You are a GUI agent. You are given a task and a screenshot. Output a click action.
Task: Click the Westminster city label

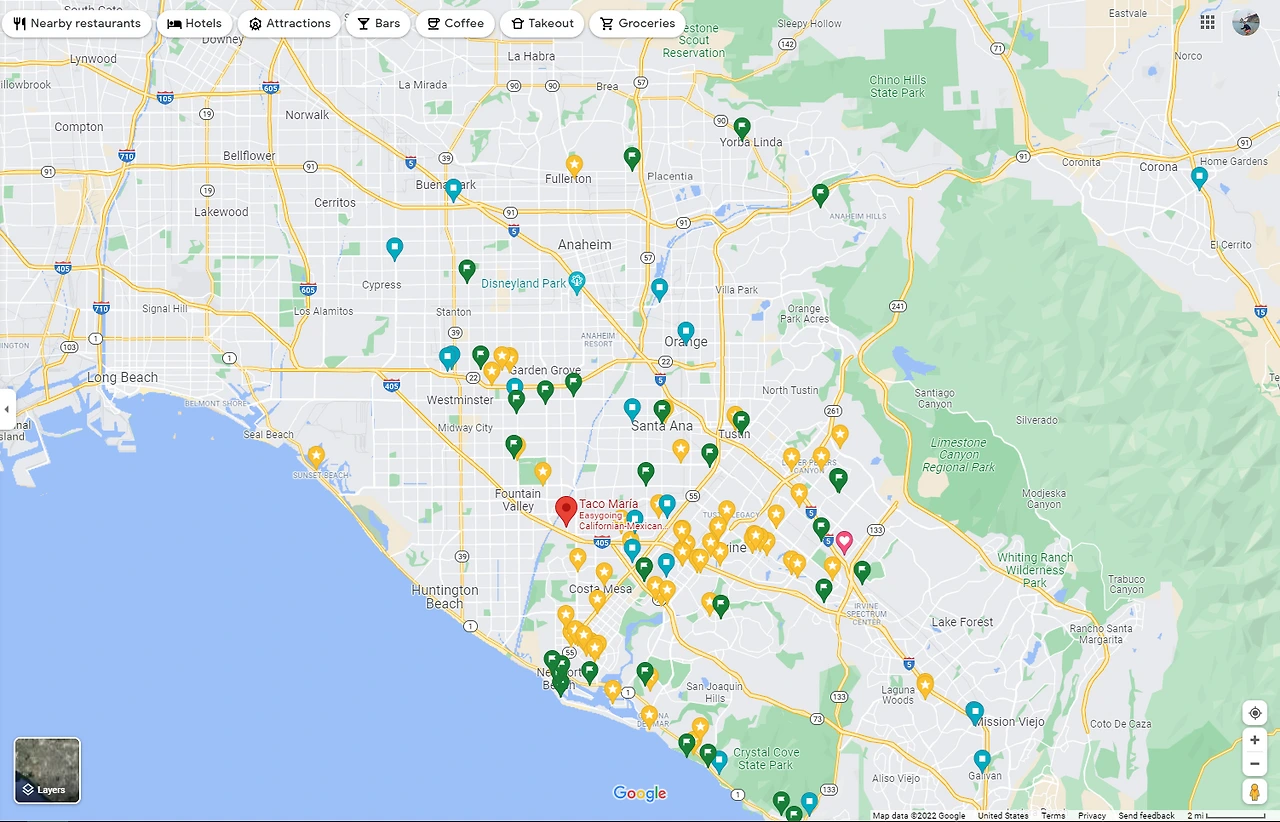(460, 400)
